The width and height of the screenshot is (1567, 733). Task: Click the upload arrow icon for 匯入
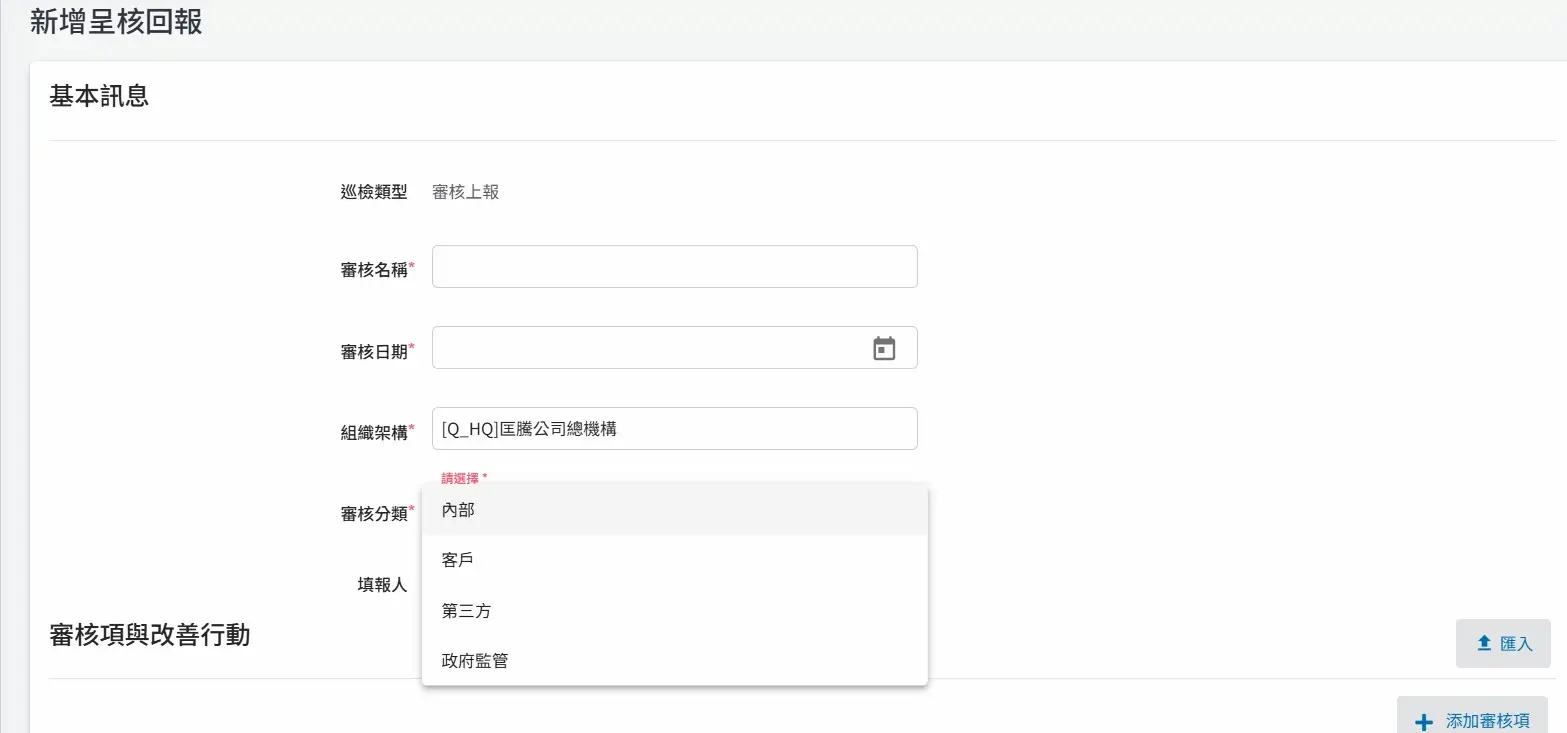tap(1484, 643)
